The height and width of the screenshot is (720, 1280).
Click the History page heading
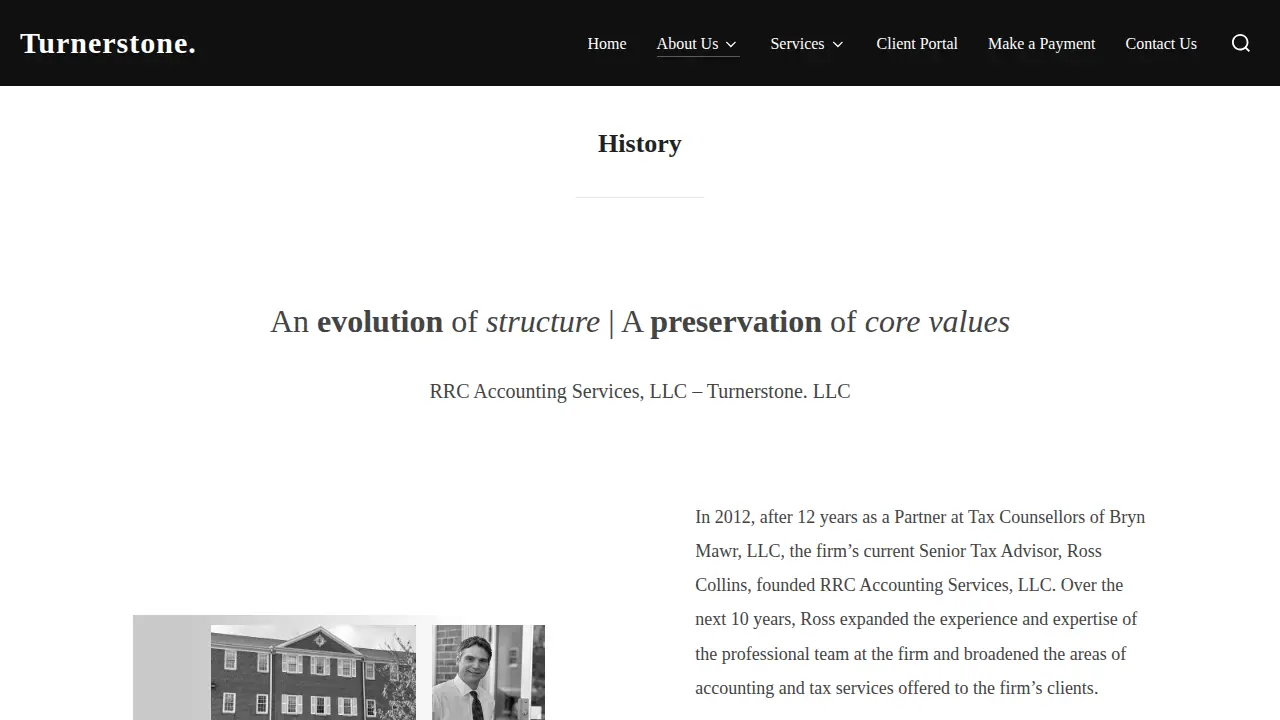(x=640, y=143)
